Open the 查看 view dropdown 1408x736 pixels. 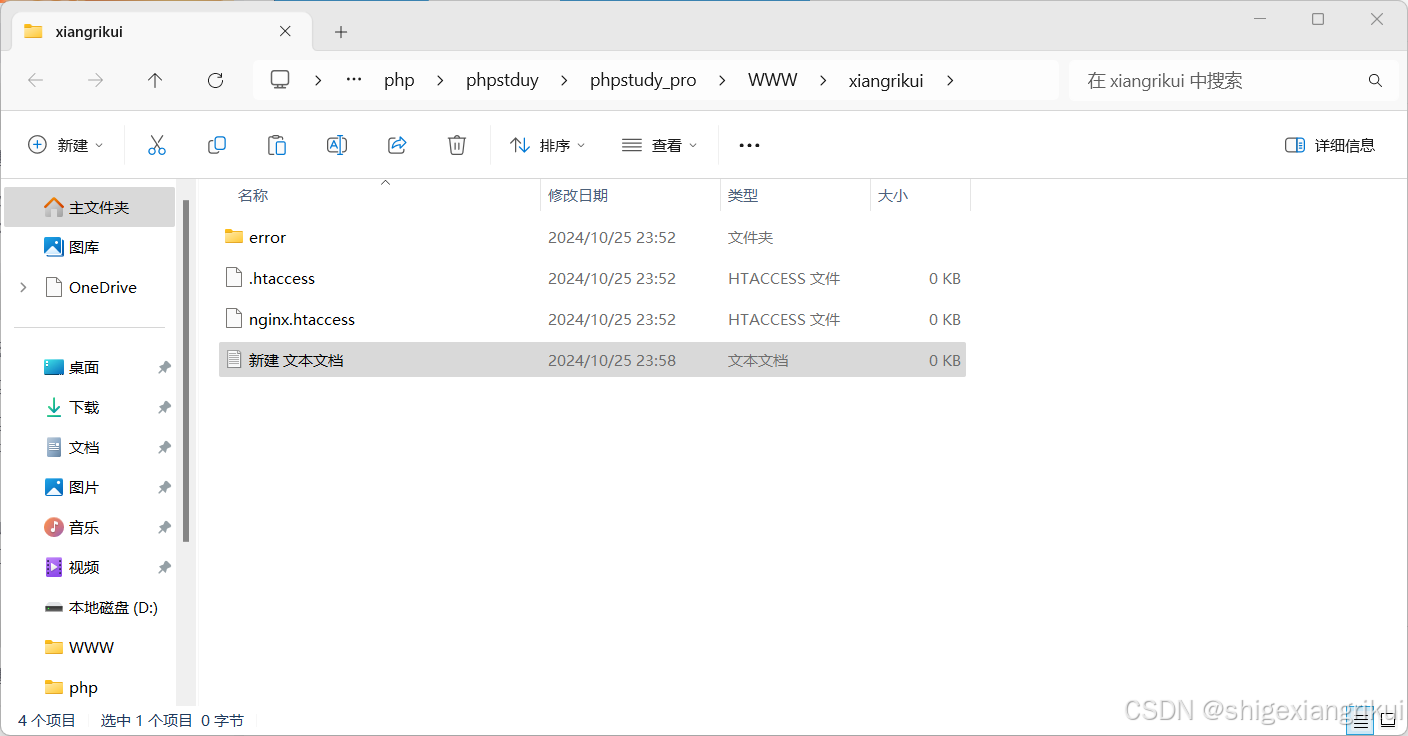pyautogui.click(x=659, y=144)
